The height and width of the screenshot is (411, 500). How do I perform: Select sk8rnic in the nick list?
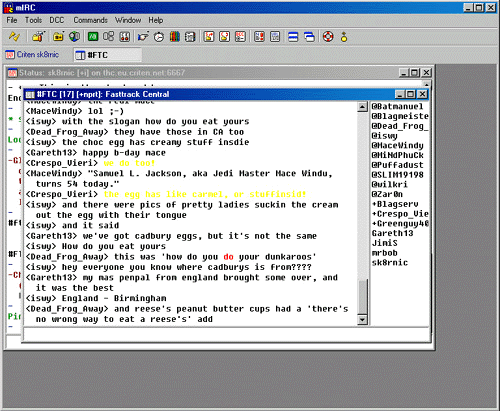click(x=390, y=262)
